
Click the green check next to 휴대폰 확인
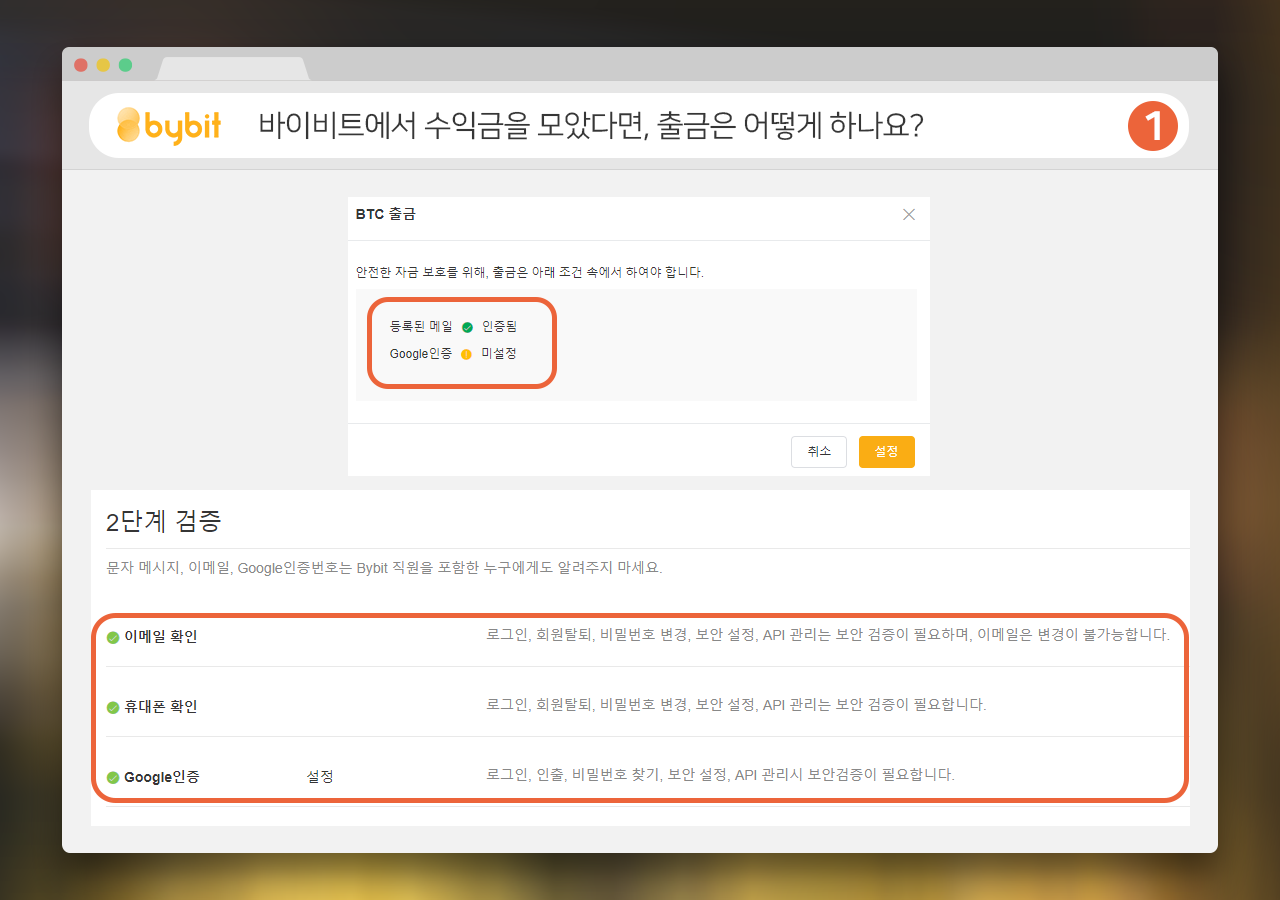pos(113,707)
